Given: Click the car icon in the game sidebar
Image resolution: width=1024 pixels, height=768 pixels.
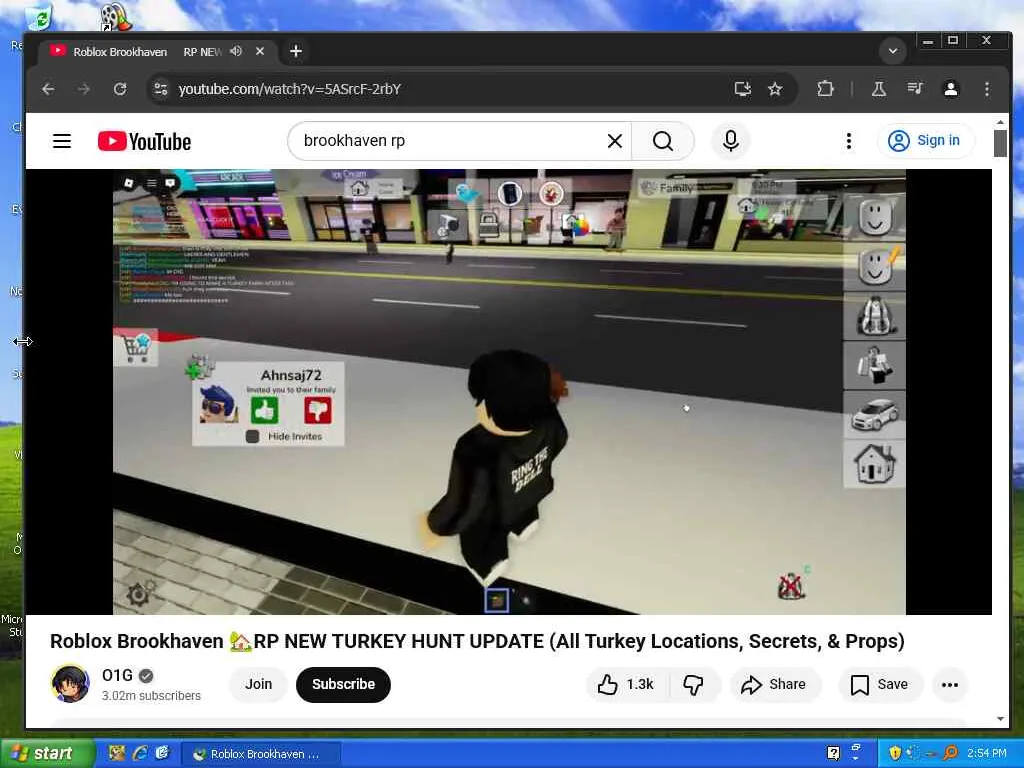Looking at the screenshot, I should (874, 415).
